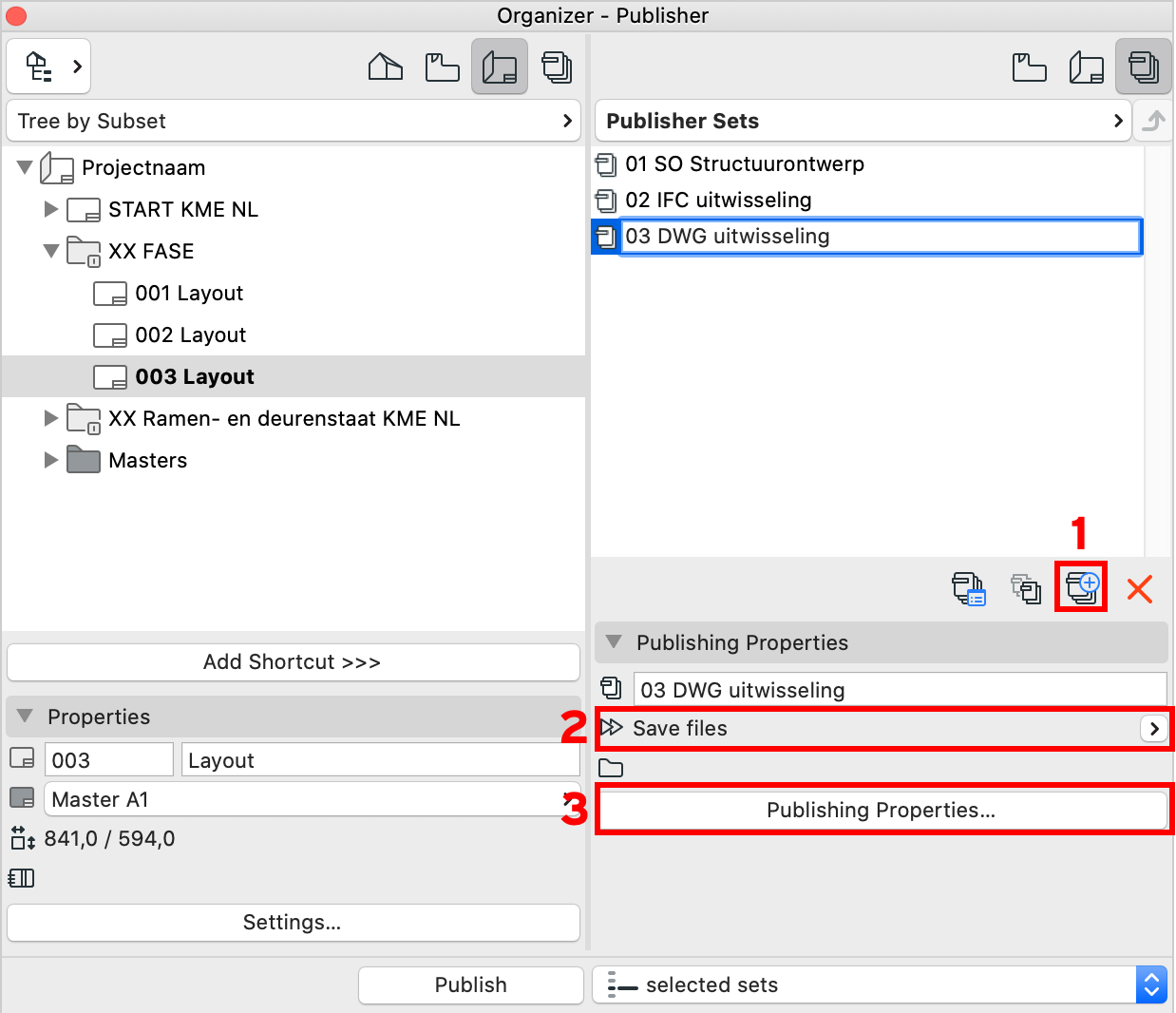This screenshot has width=1176, height=1013.
Task: Click the 02 IFC uitwisseling set icon
Action: pos(606,201)
